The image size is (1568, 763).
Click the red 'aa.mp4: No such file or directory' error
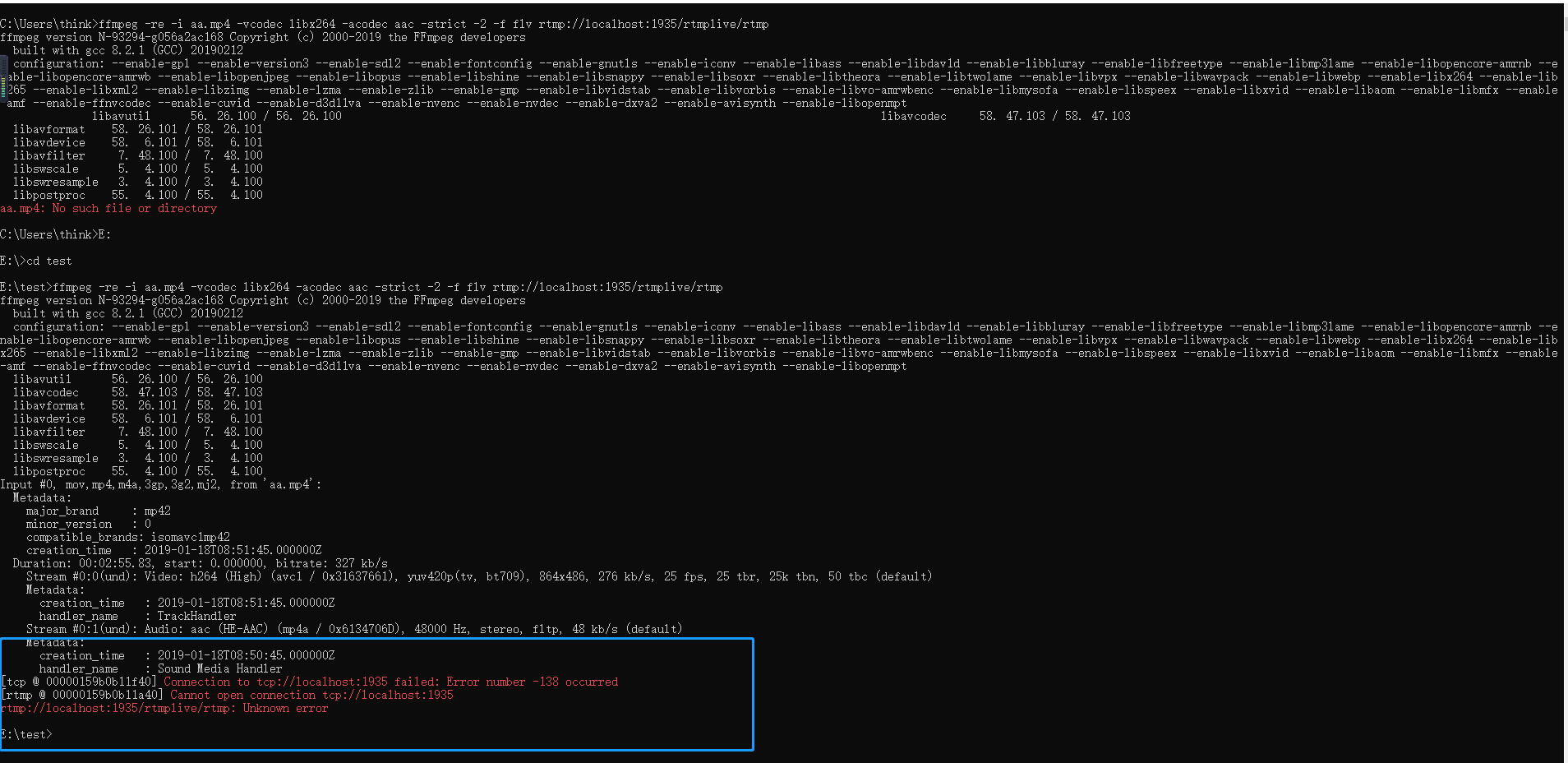[108, 208]
